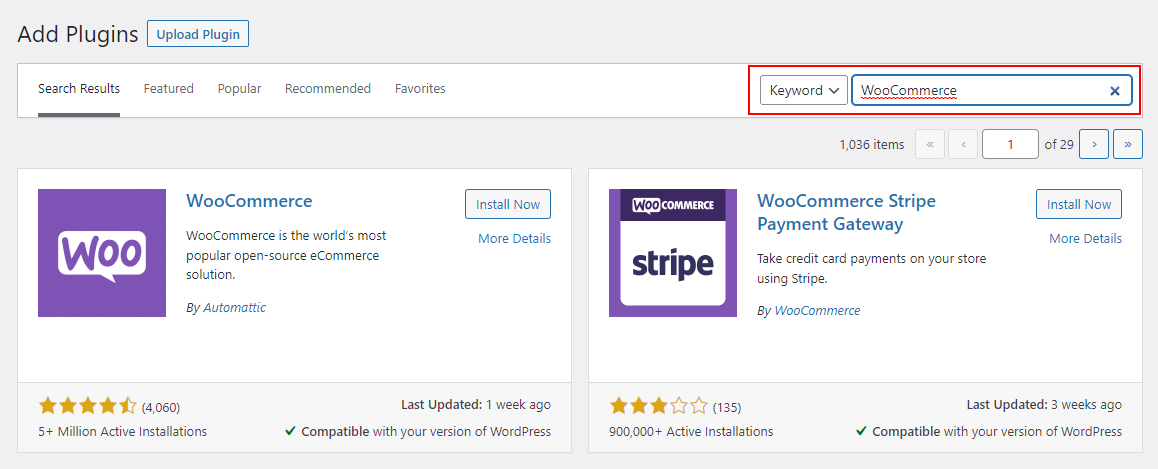This screenshot has width=1158, height=469.
Task: Click the '(135)' ratings count
Action: (x=727, y=408)
